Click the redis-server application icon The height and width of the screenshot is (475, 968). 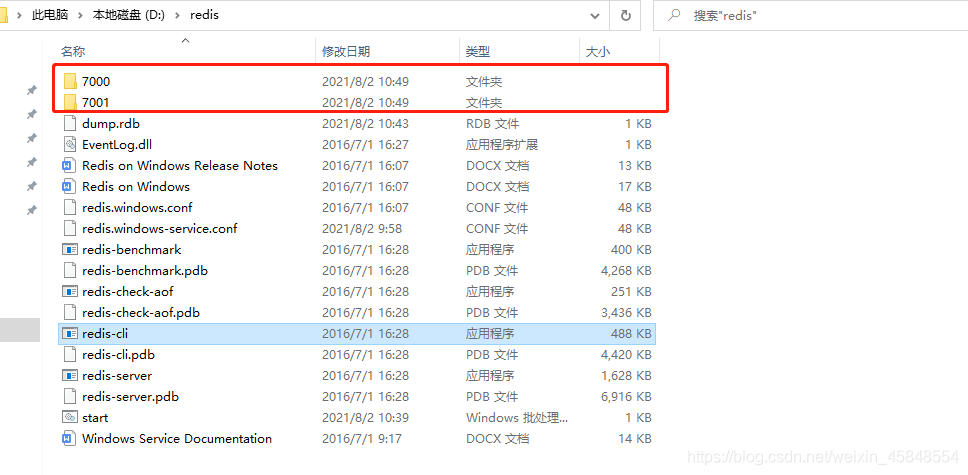click(70, 375)
